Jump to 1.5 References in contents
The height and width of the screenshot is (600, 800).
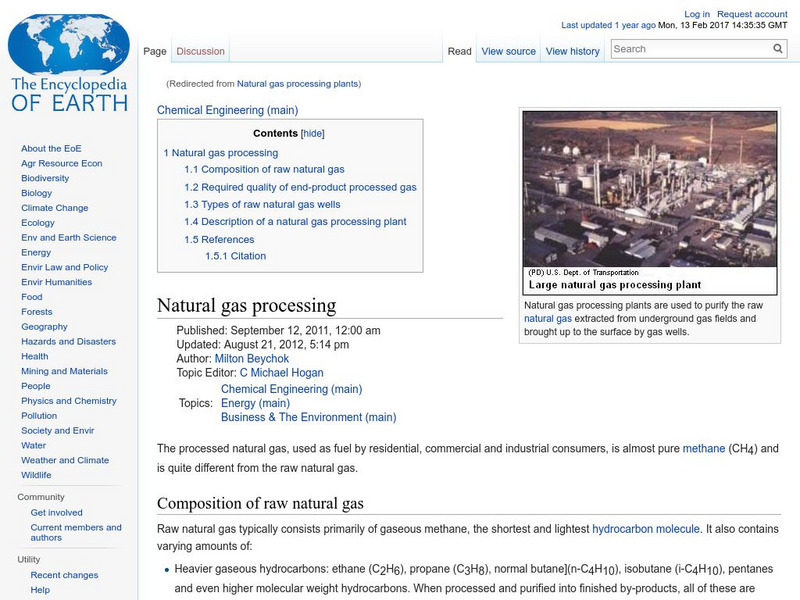(219, 240)
